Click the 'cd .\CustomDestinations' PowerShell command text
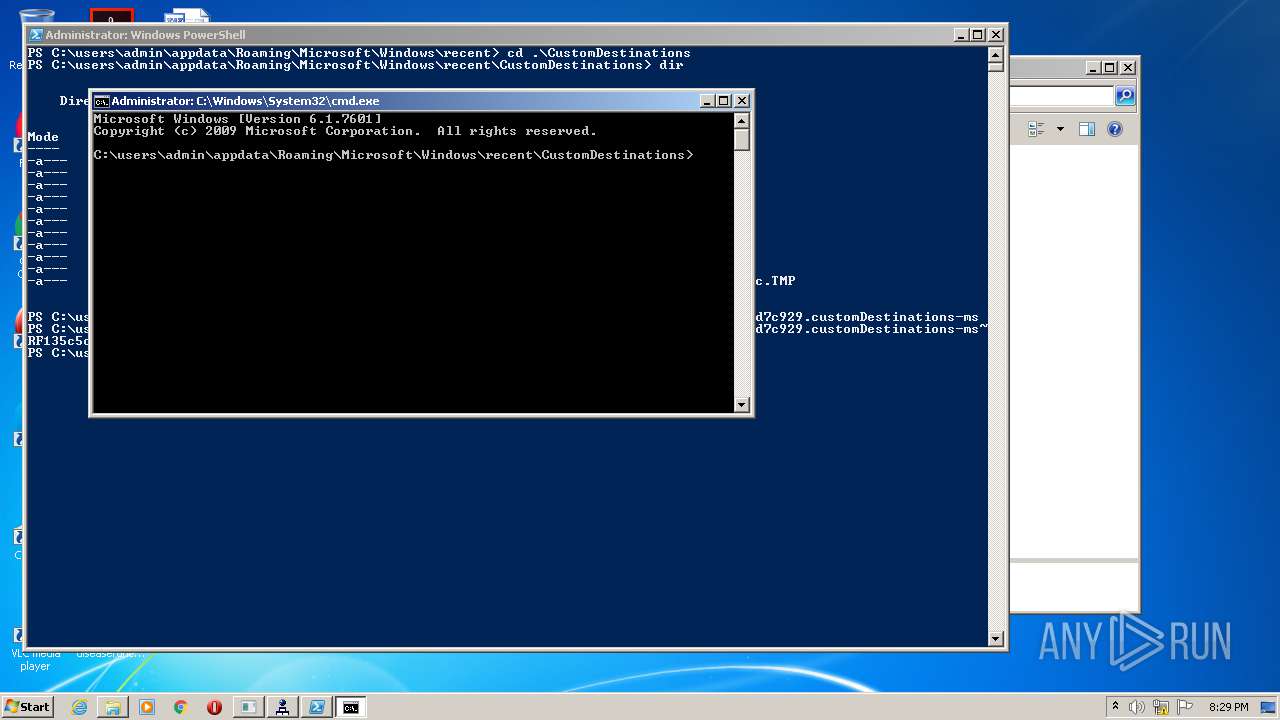 (599, 53)
